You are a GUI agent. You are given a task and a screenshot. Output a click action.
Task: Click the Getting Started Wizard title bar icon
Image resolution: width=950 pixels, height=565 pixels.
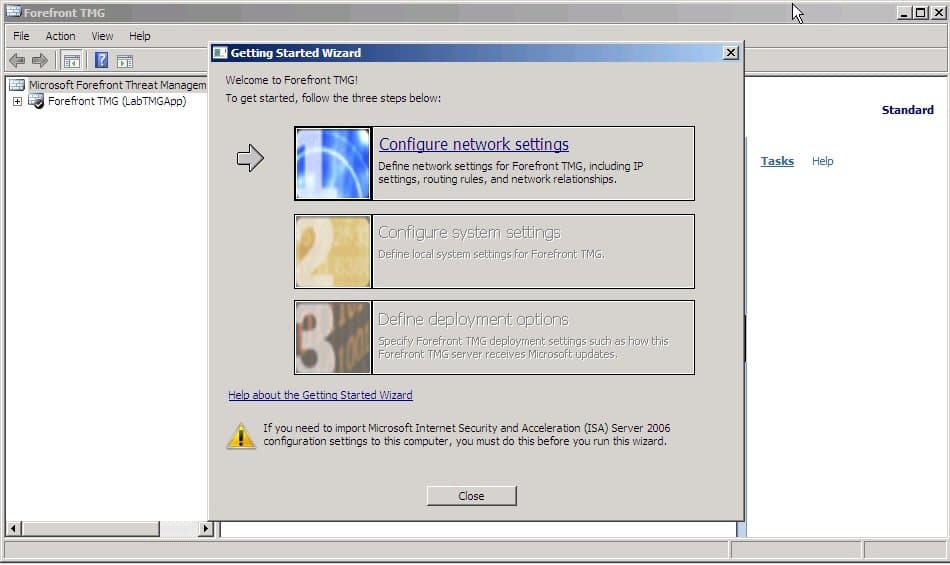click(220, 53)
